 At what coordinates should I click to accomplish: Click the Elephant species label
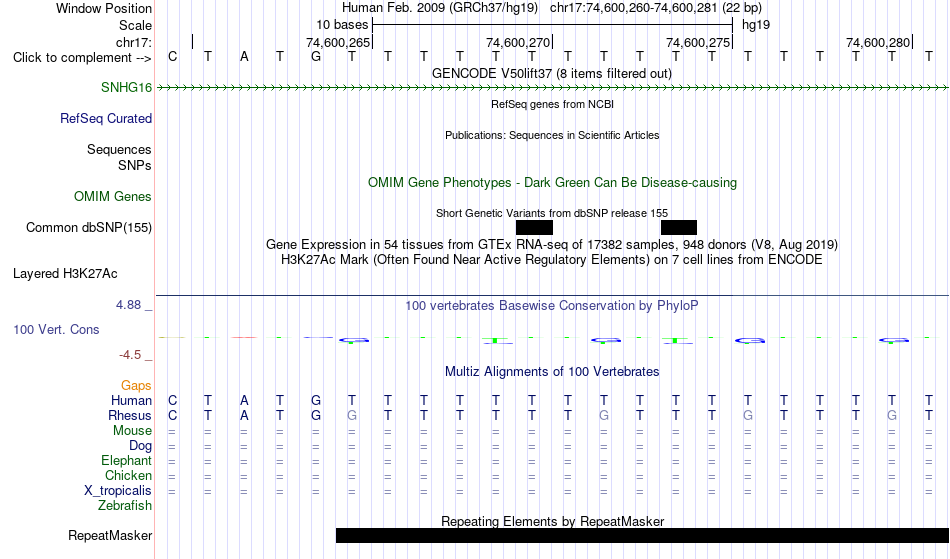pos(126,460)
